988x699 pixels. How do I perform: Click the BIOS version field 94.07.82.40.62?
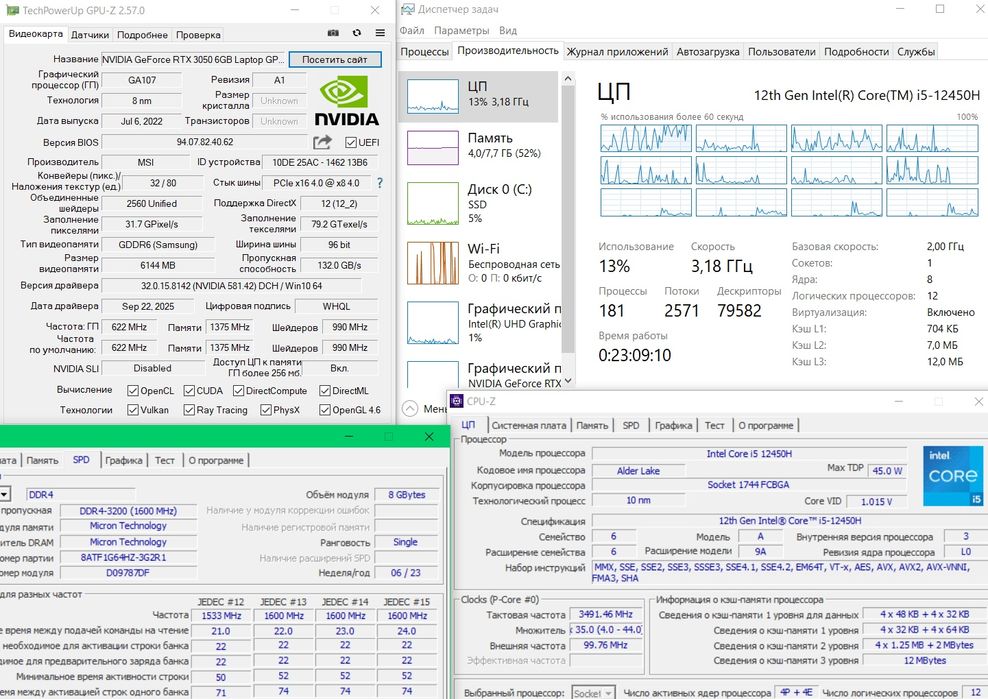coord(205,142)
